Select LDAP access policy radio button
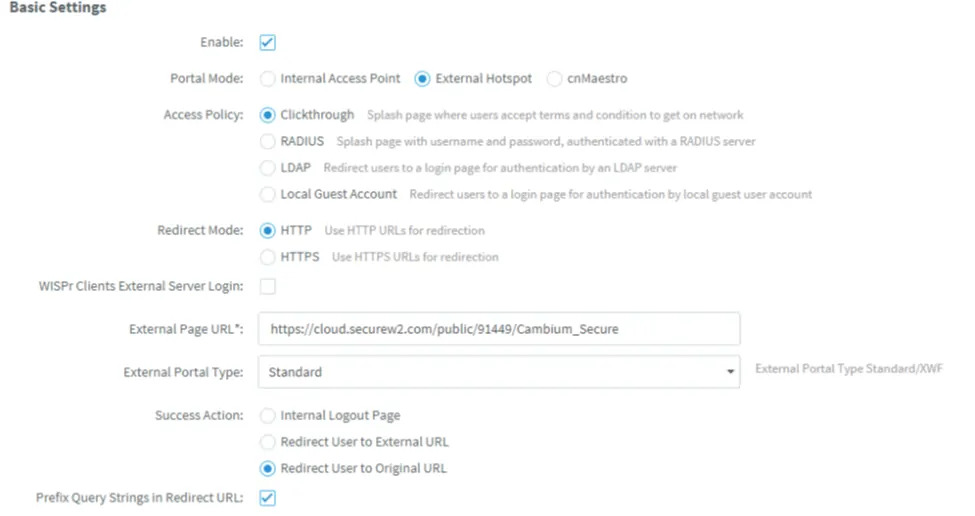The image size is (975, 516). 267,168
